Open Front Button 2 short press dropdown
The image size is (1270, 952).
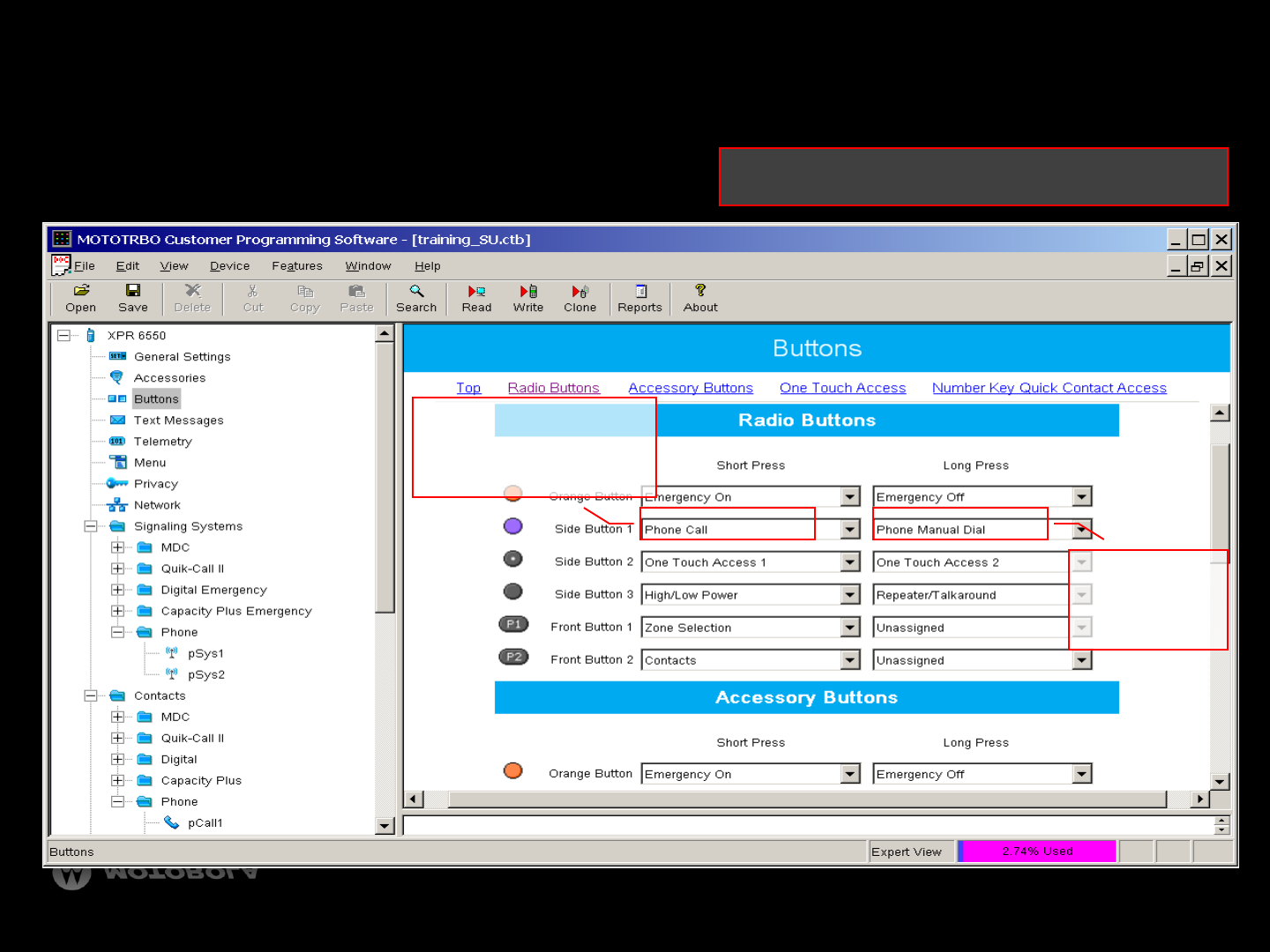point(850,660)
